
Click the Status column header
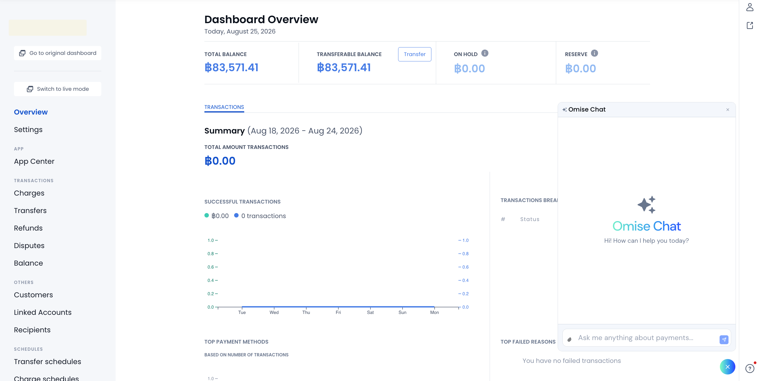[x=529, y=219]
